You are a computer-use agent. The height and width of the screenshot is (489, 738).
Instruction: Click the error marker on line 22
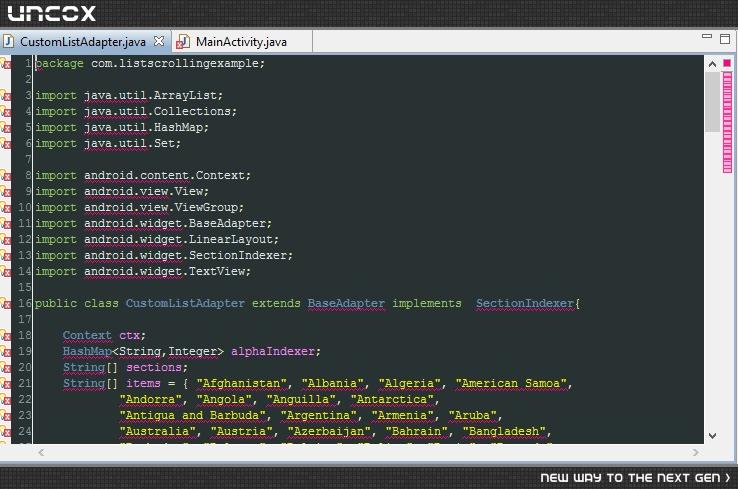pyautogui.click(x=5, y=400)
